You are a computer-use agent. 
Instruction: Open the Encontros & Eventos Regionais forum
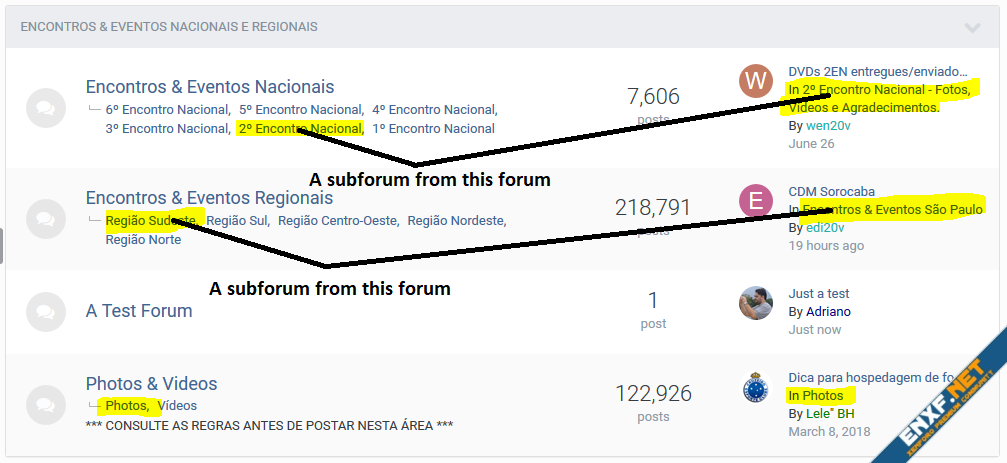click(209, 198)
